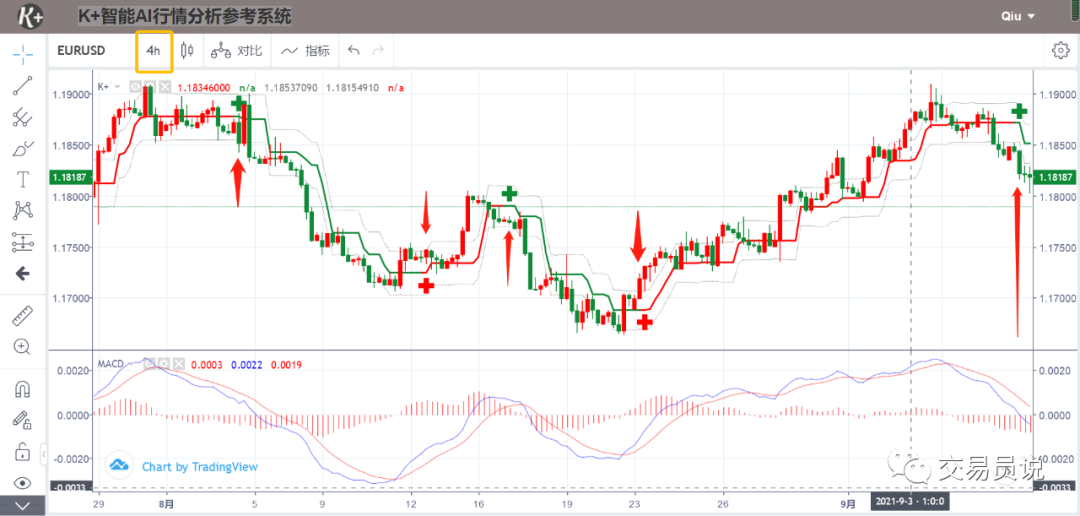Select the crosshair cursor tool
This screenshot has width=1080, height=516.
click(23, 52)
